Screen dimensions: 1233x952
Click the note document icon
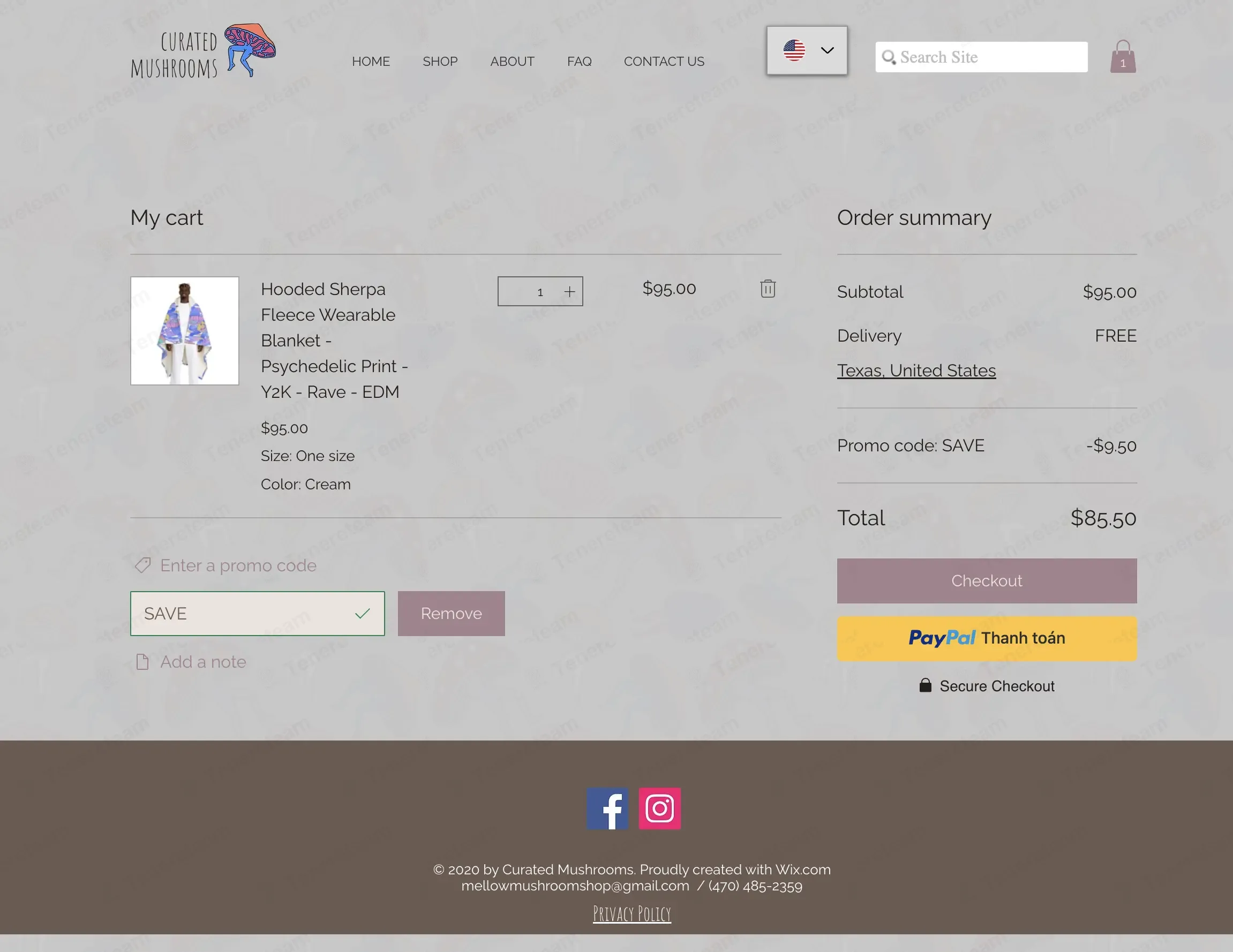[142, 662]
